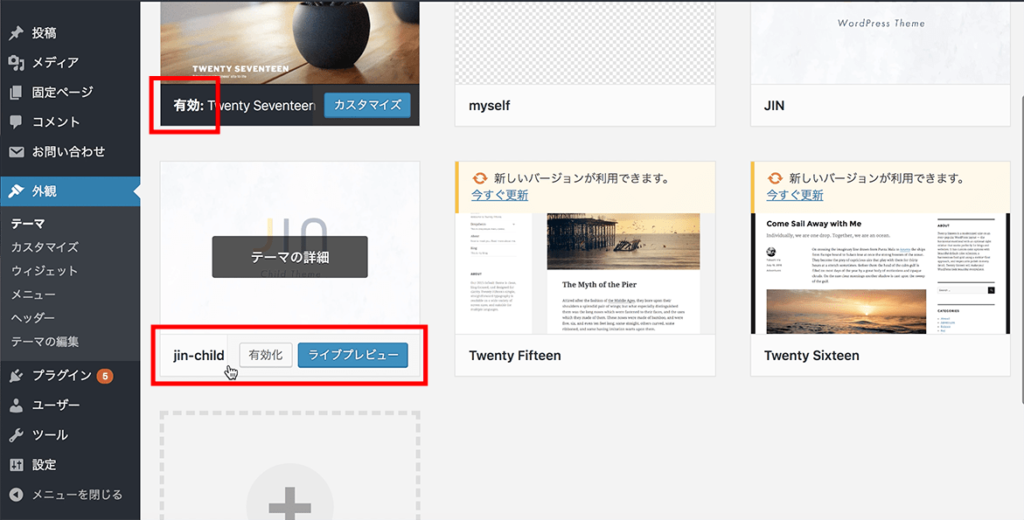Click the Twenty Fifteen theme name
1024x520 pixels.
515,356
